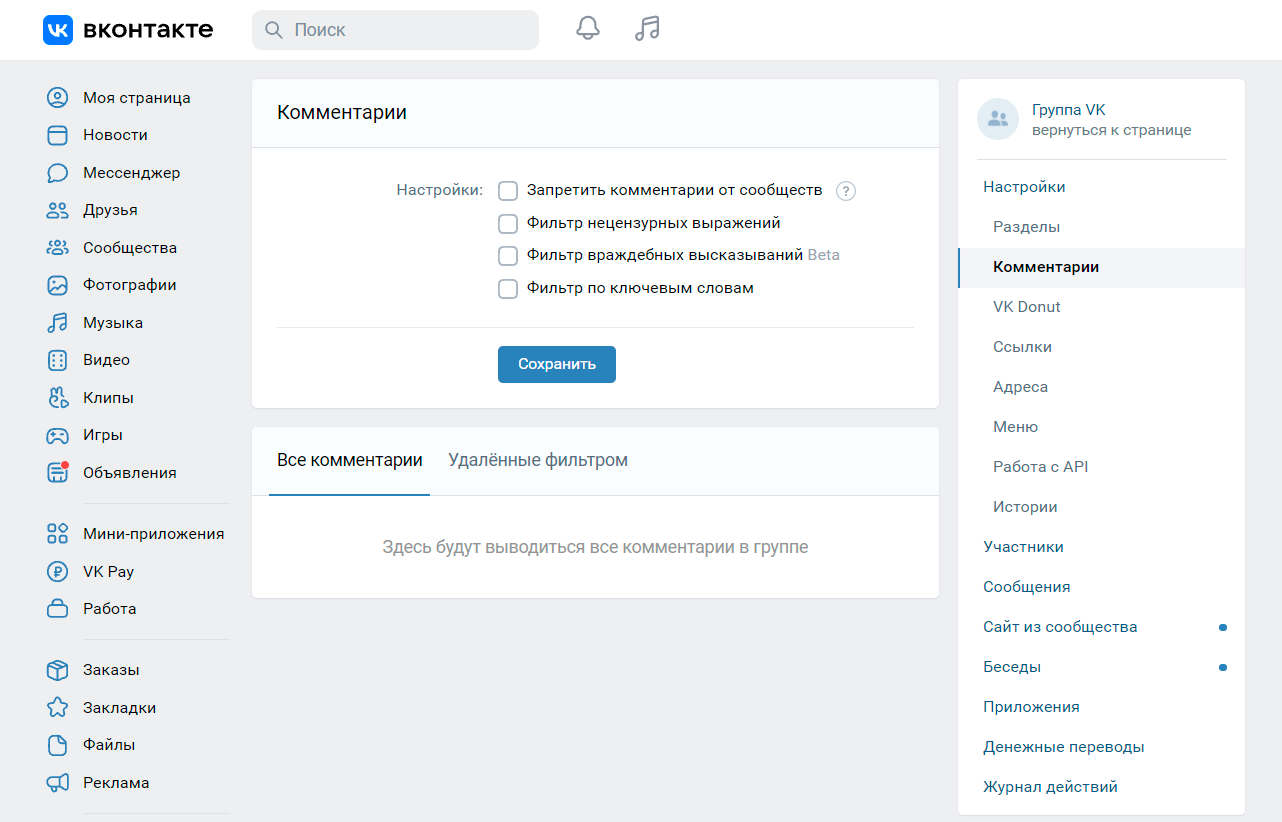Screen dimensions: 1282x822
Task: Open VK Pay in the sidebar
Action: [108, 572]
